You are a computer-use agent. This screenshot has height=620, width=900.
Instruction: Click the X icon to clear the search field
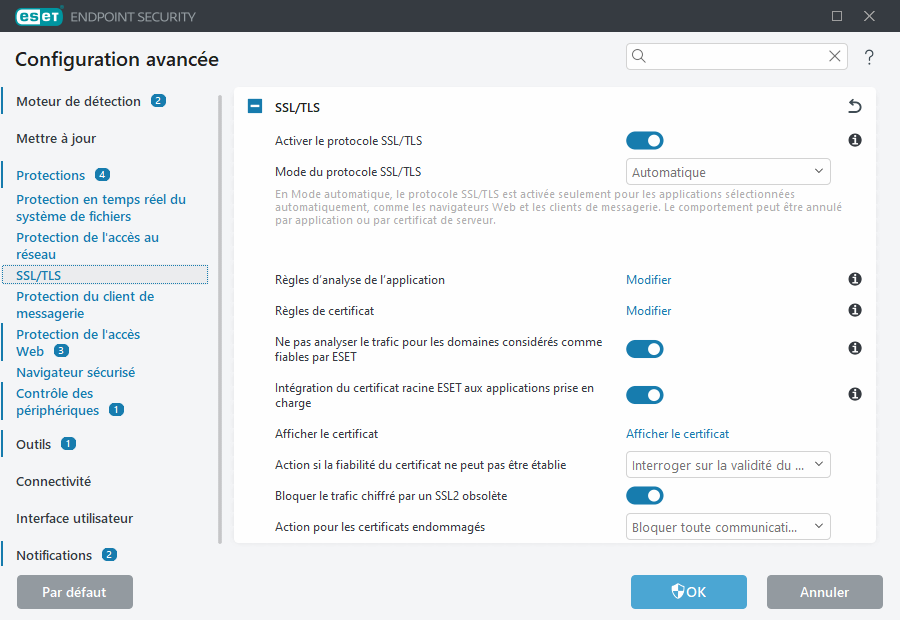tap(835, 56)
